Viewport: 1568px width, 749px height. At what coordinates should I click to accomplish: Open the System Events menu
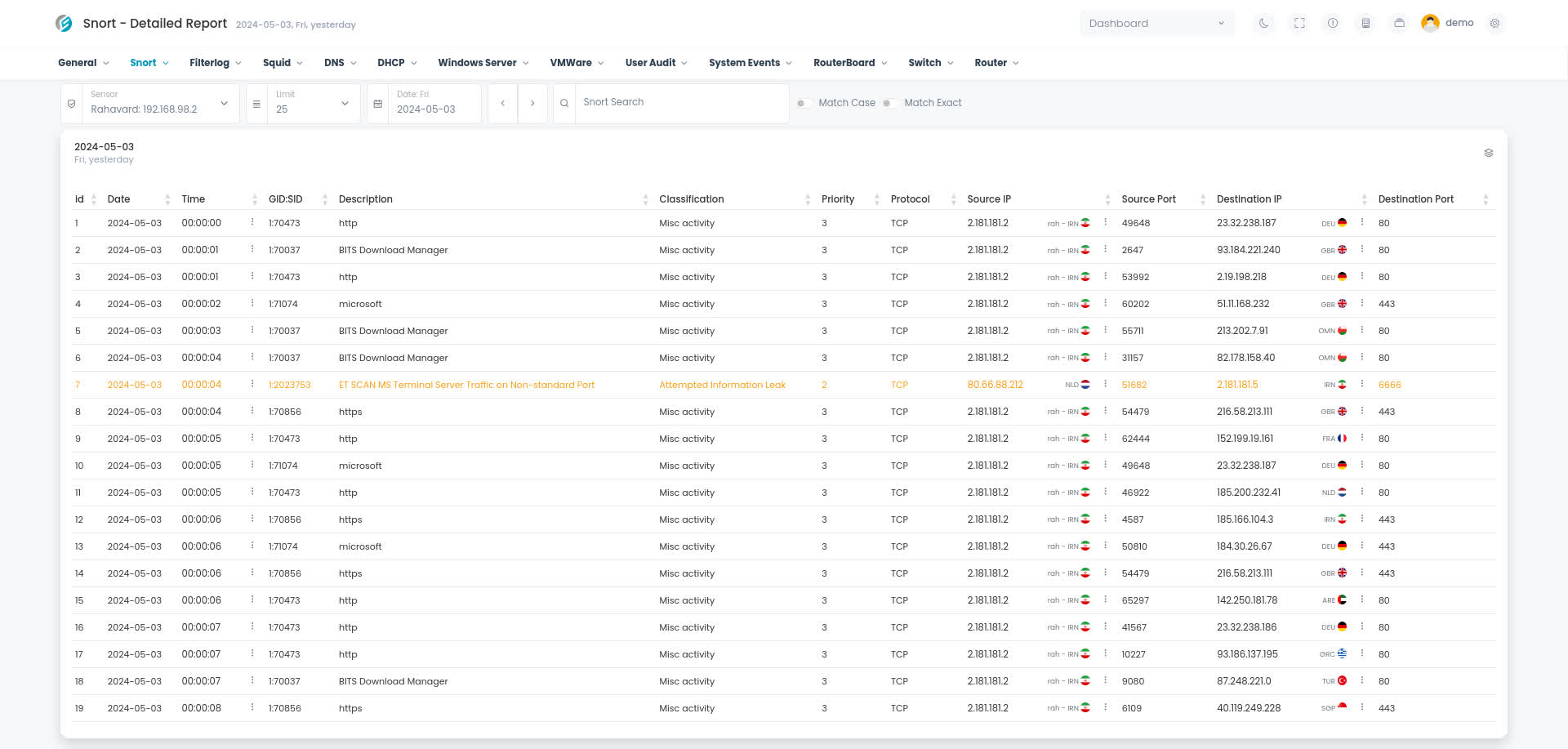point(751,63)
